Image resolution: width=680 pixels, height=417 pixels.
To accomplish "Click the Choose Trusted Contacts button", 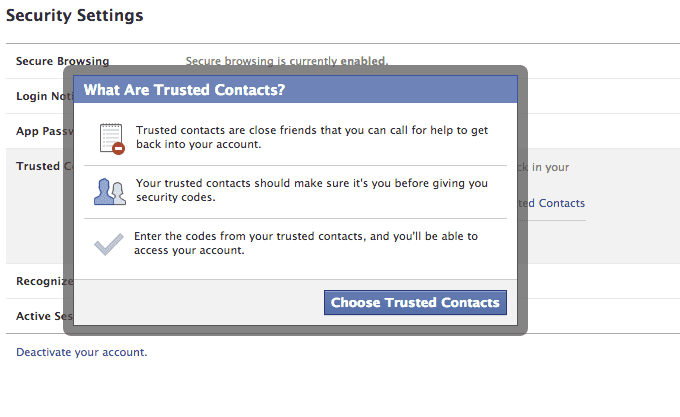I will coord(415,302).
